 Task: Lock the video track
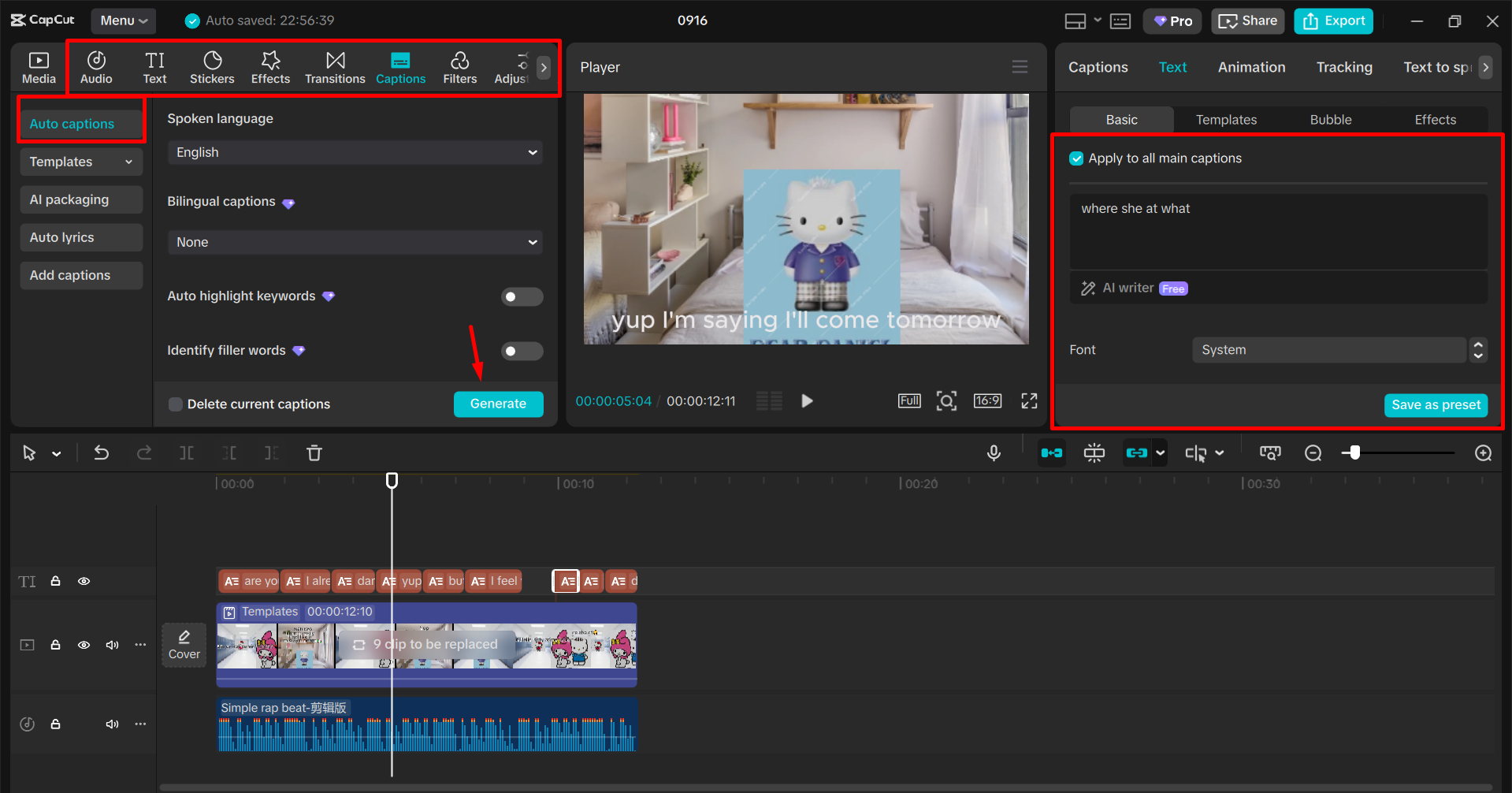(55, 645)
